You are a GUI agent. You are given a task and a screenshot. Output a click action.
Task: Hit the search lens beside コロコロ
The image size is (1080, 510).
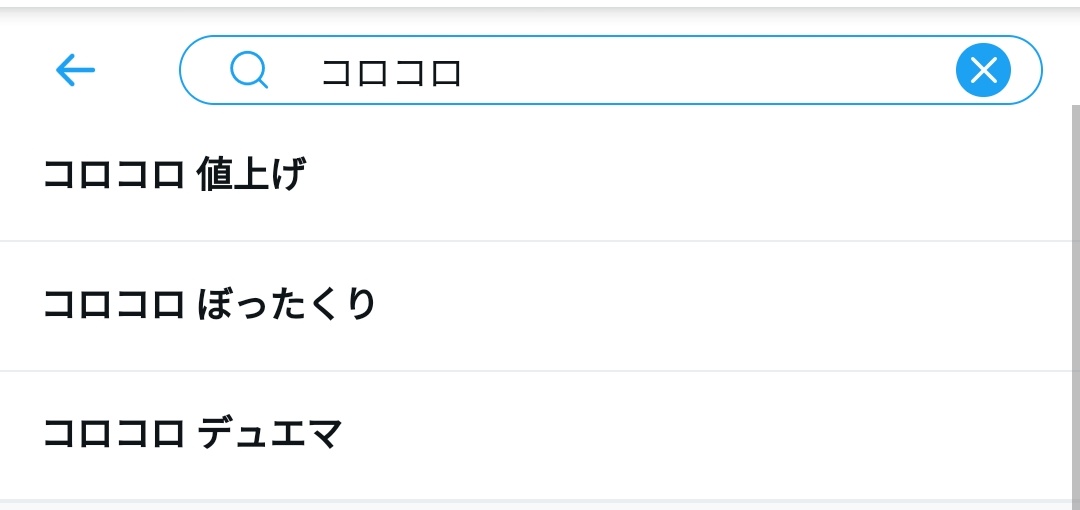pos(248,70)
